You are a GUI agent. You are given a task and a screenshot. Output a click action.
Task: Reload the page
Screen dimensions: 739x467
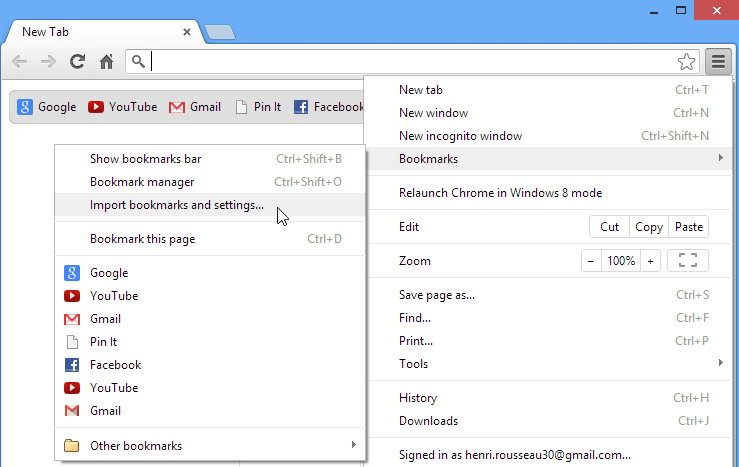coord(77,61)
